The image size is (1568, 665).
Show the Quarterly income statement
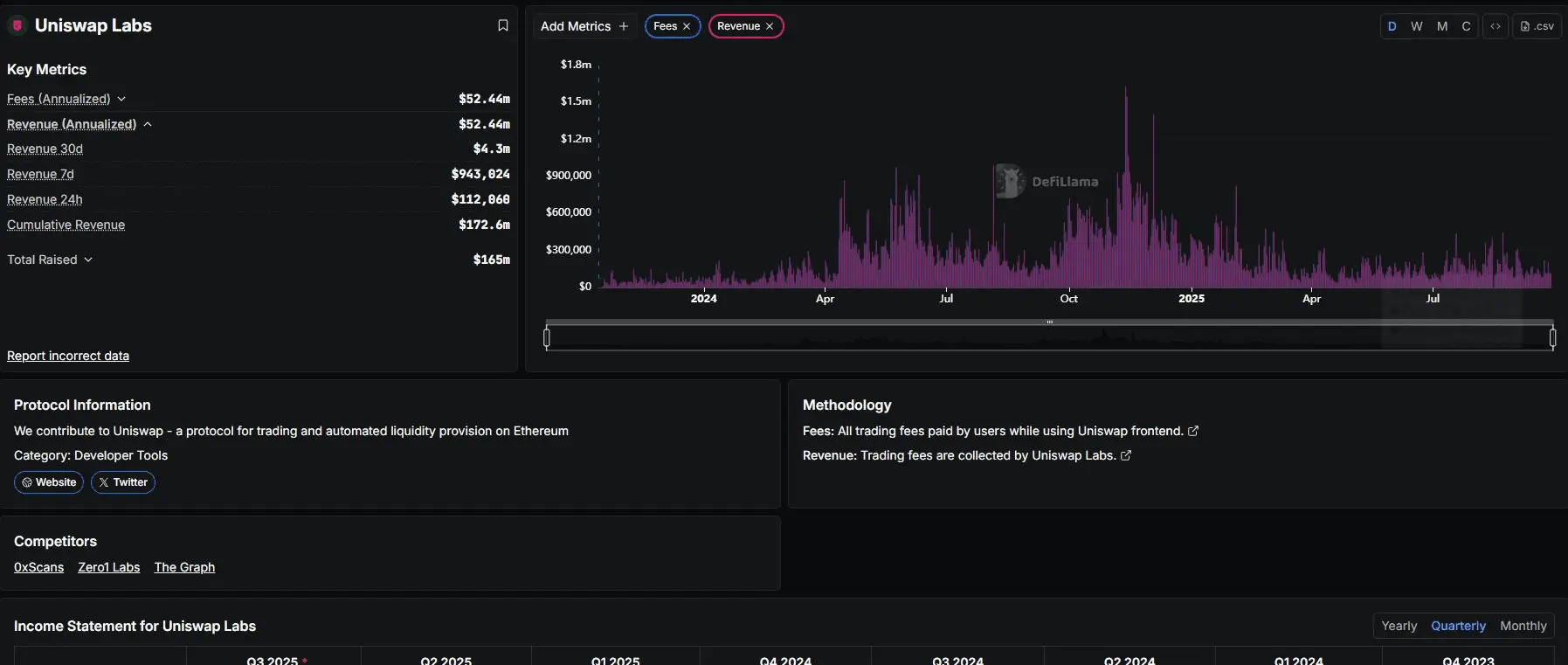pos(1458,626)
